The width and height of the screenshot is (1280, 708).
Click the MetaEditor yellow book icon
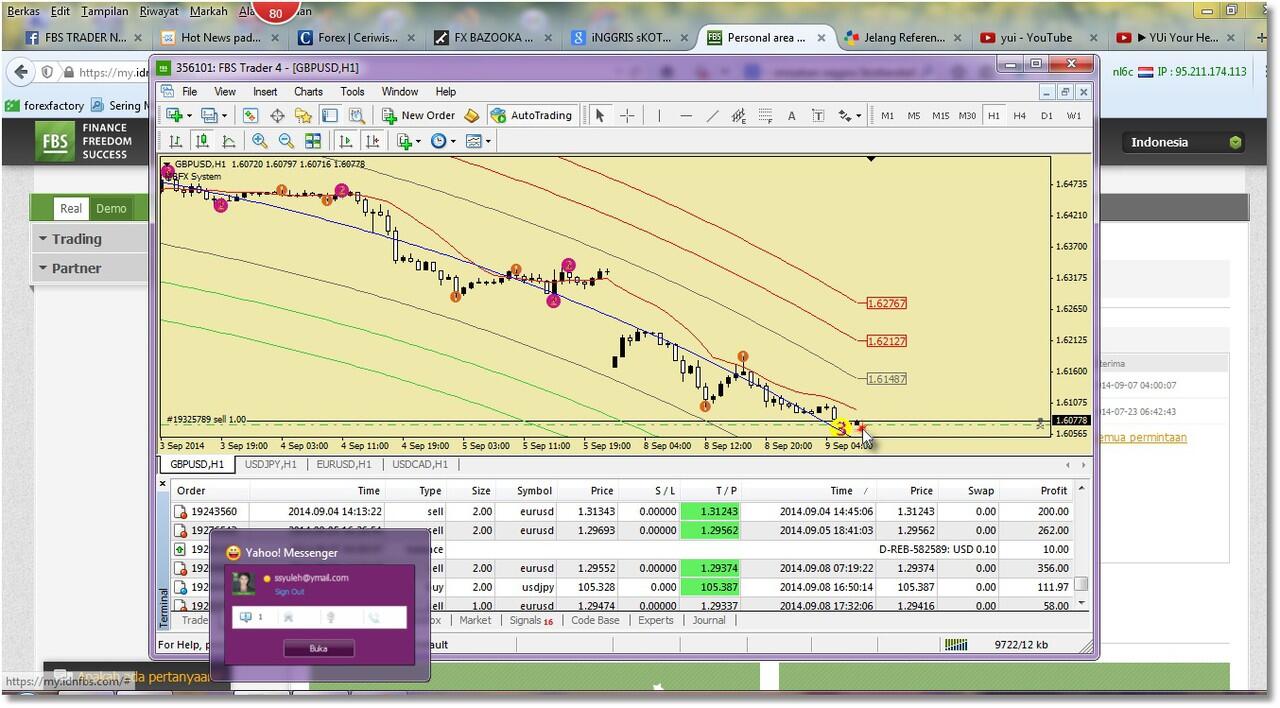pyautogui.click(x=471, y=115)
